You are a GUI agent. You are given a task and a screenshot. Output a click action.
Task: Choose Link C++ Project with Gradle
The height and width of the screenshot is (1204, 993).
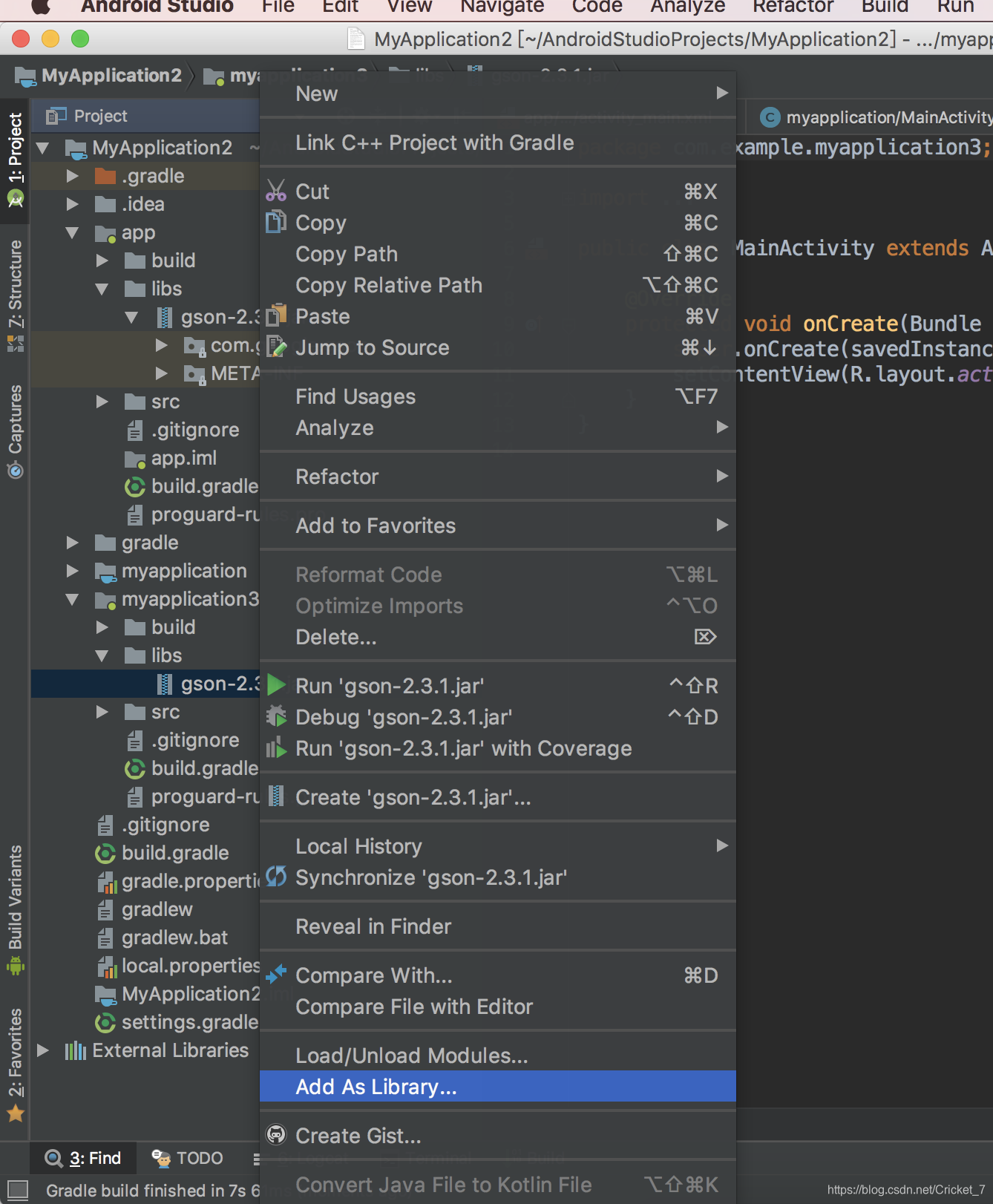click(x=498, y=143)
